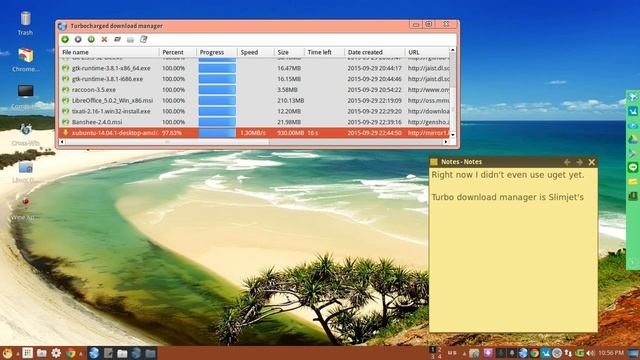The height and width of the screenshot is (360, 640).
Task: Open the Trash desktop icon
Action: [25, 23]
